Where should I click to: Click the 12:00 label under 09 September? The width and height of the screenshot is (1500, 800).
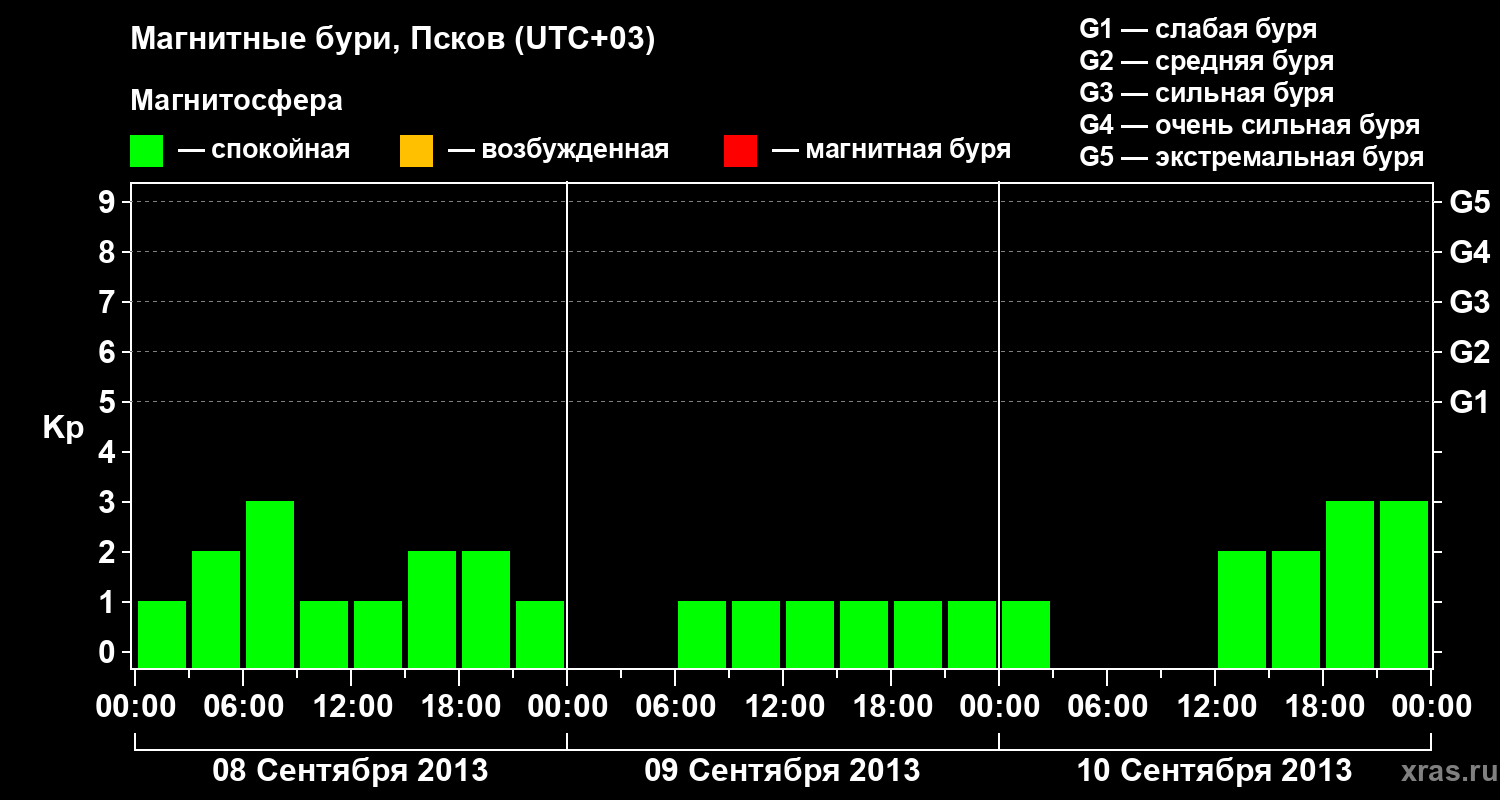[783, 707]
